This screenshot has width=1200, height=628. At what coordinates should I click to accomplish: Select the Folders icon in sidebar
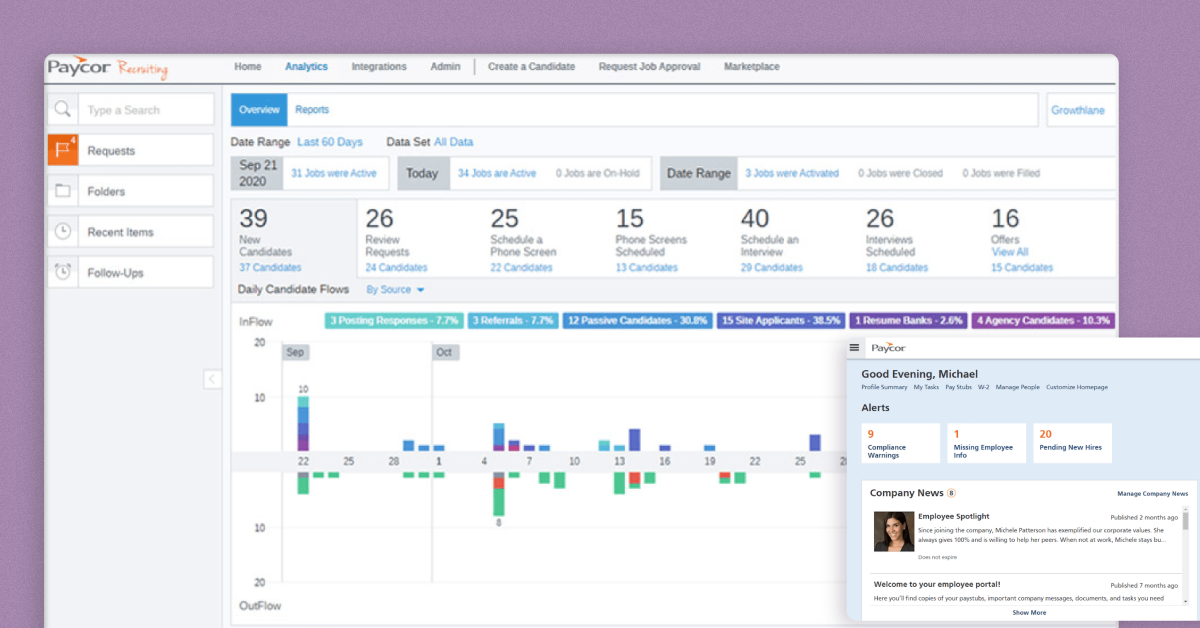click(63, 190)
